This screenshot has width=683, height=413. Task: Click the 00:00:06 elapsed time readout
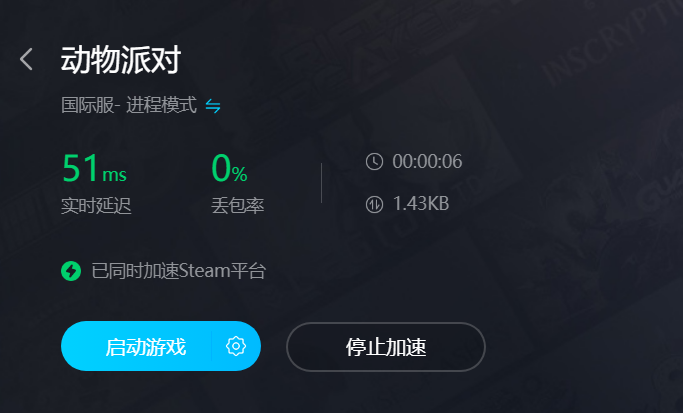(427, 162)
